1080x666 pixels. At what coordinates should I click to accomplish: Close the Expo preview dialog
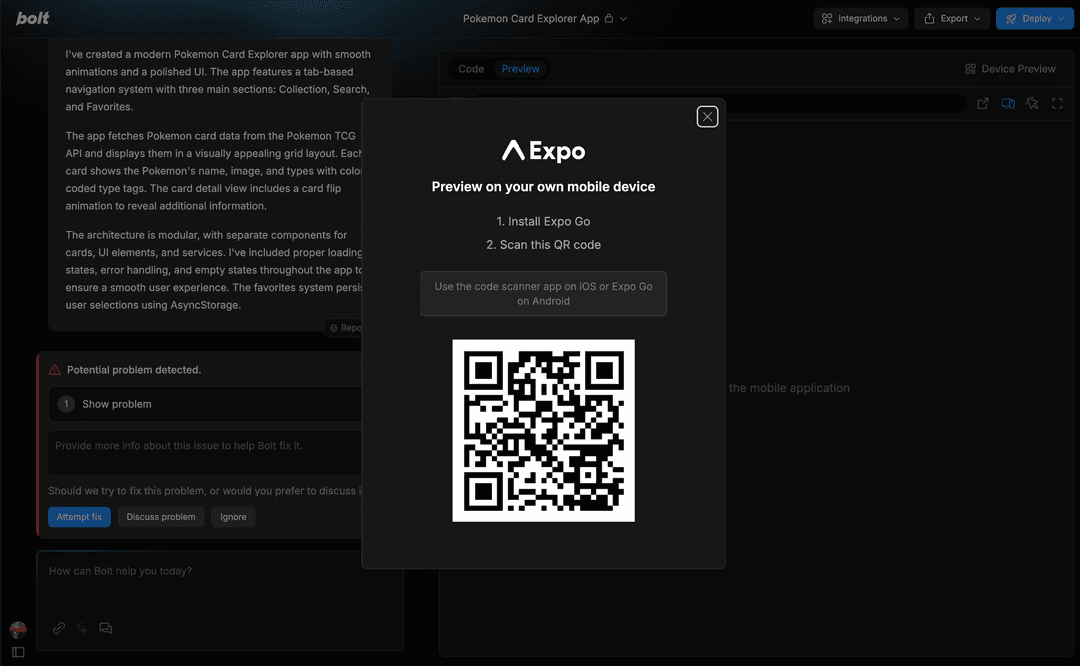point(707,116)
